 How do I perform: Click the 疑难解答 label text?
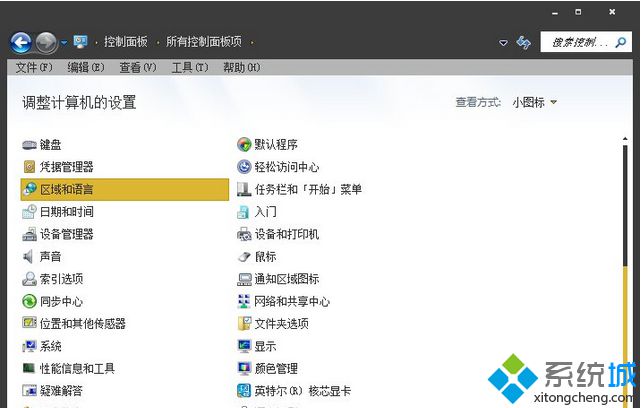(61, 391)
